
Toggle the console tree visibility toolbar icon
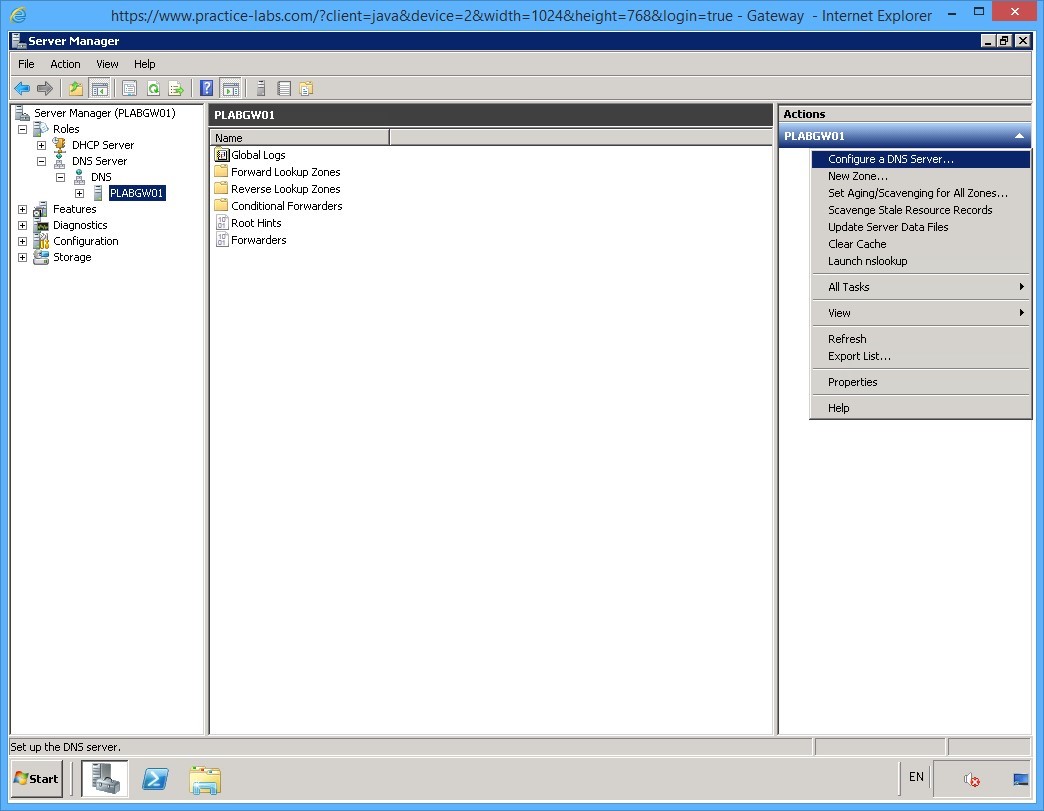click(x=100, y=88)
